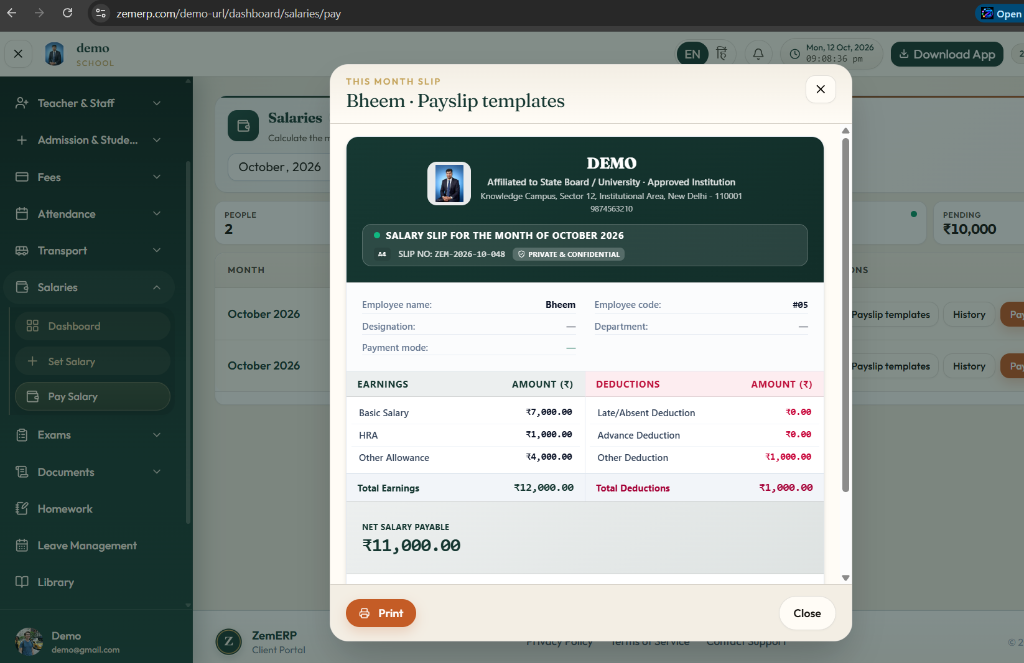
Task: Click the payslip dialog vertical scrollbar
Action: (x=845, y=315)
